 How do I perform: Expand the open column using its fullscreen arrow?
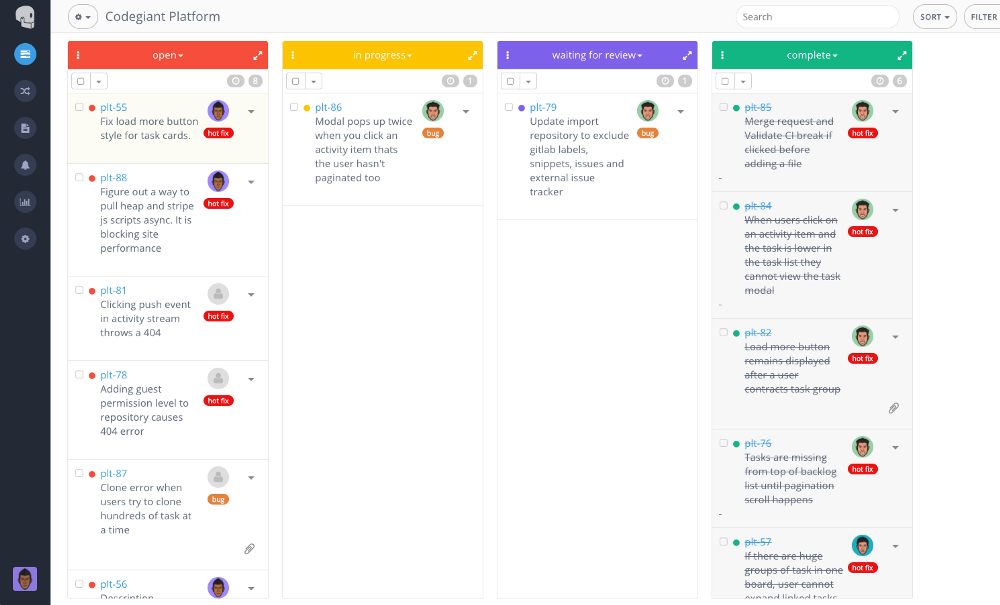click(256, 55)
